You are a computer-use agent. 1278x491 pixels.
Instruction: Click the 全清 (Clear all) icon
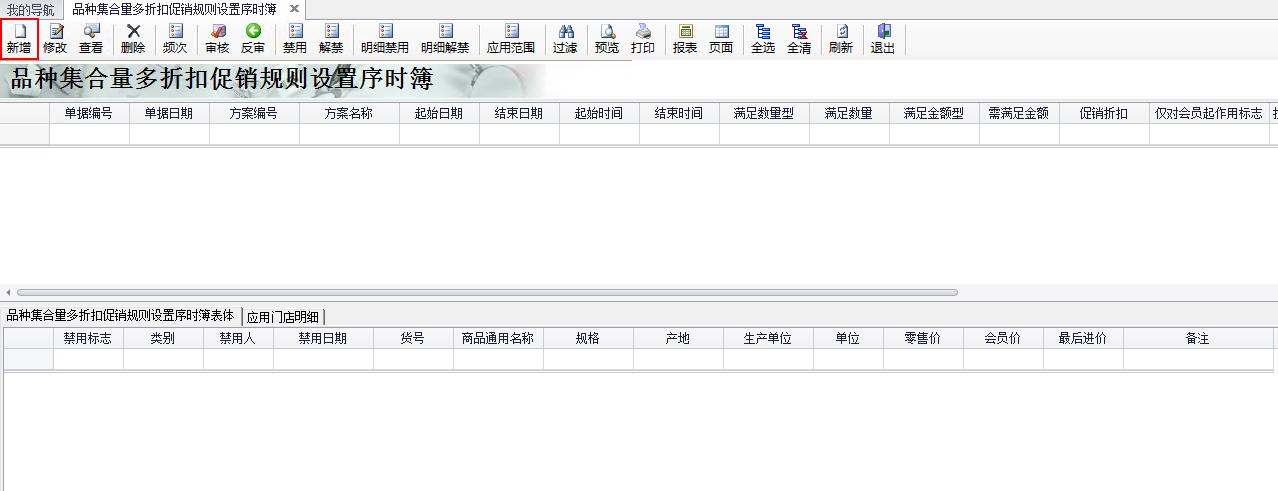click(799, 39)
